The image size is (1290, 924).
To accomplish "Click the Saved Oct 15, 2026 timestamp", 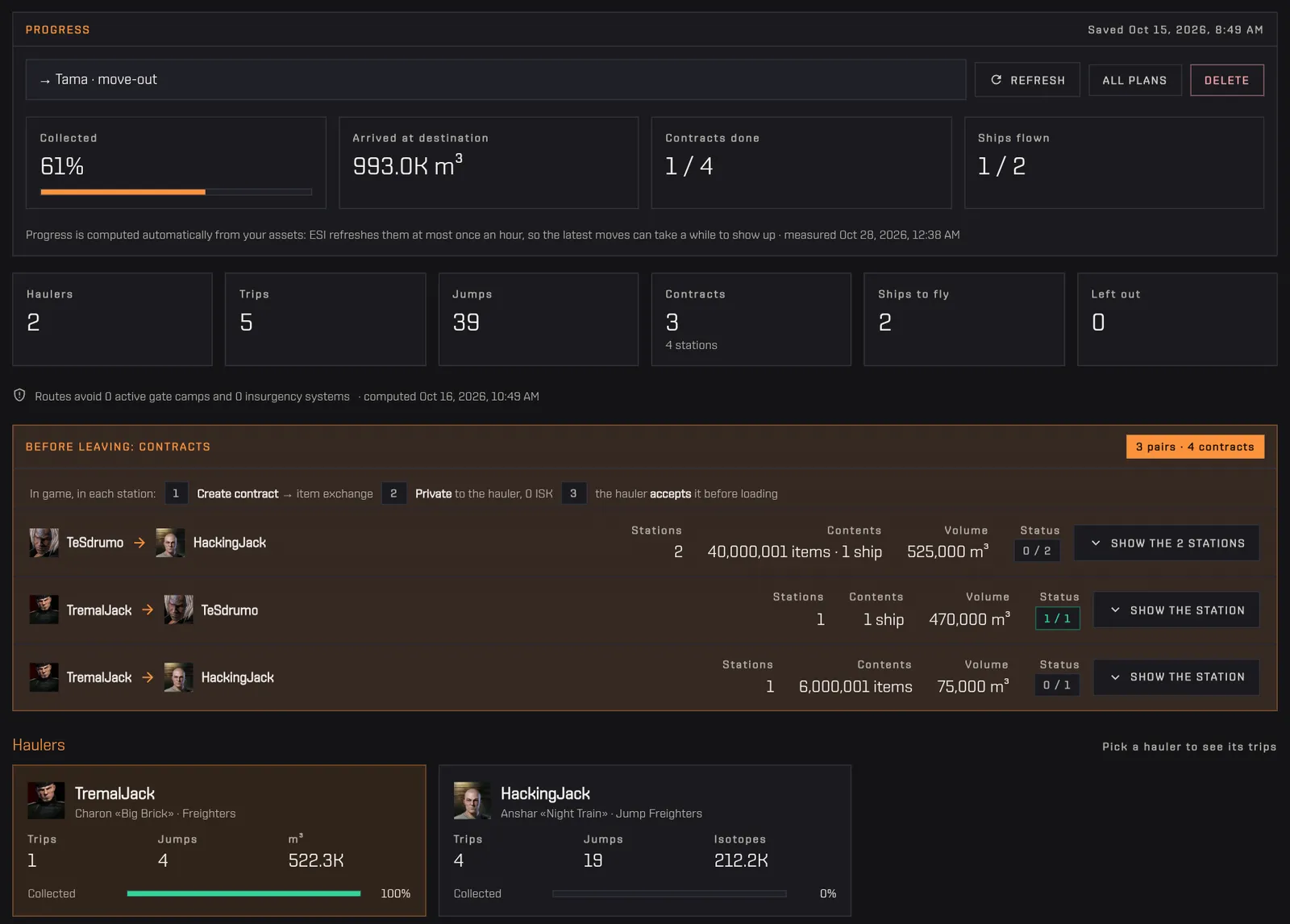I will 1176,30.
